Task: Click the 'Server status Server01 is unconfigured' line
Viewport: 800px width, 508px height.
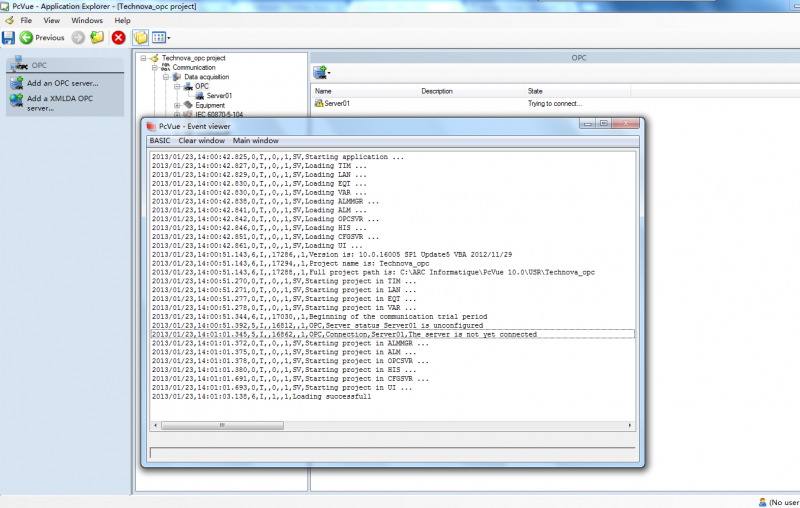Action: [x=317, y=325]
